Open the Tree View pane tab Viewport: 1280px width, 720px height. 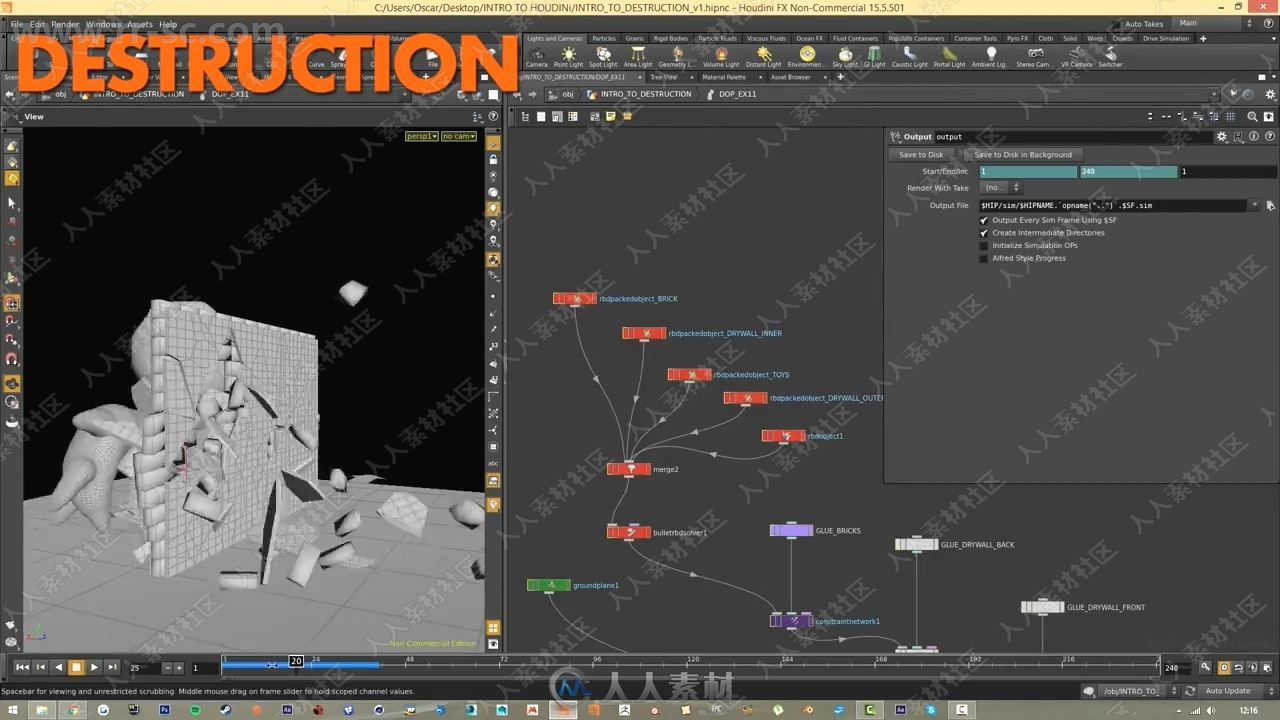coord(663,77)
